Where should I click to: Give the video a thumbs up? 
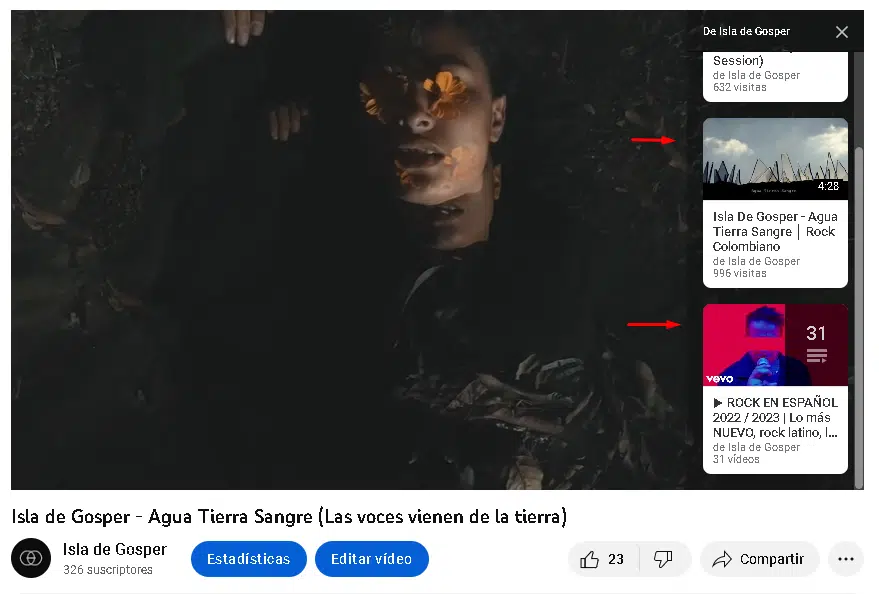(x=603, y=559)
